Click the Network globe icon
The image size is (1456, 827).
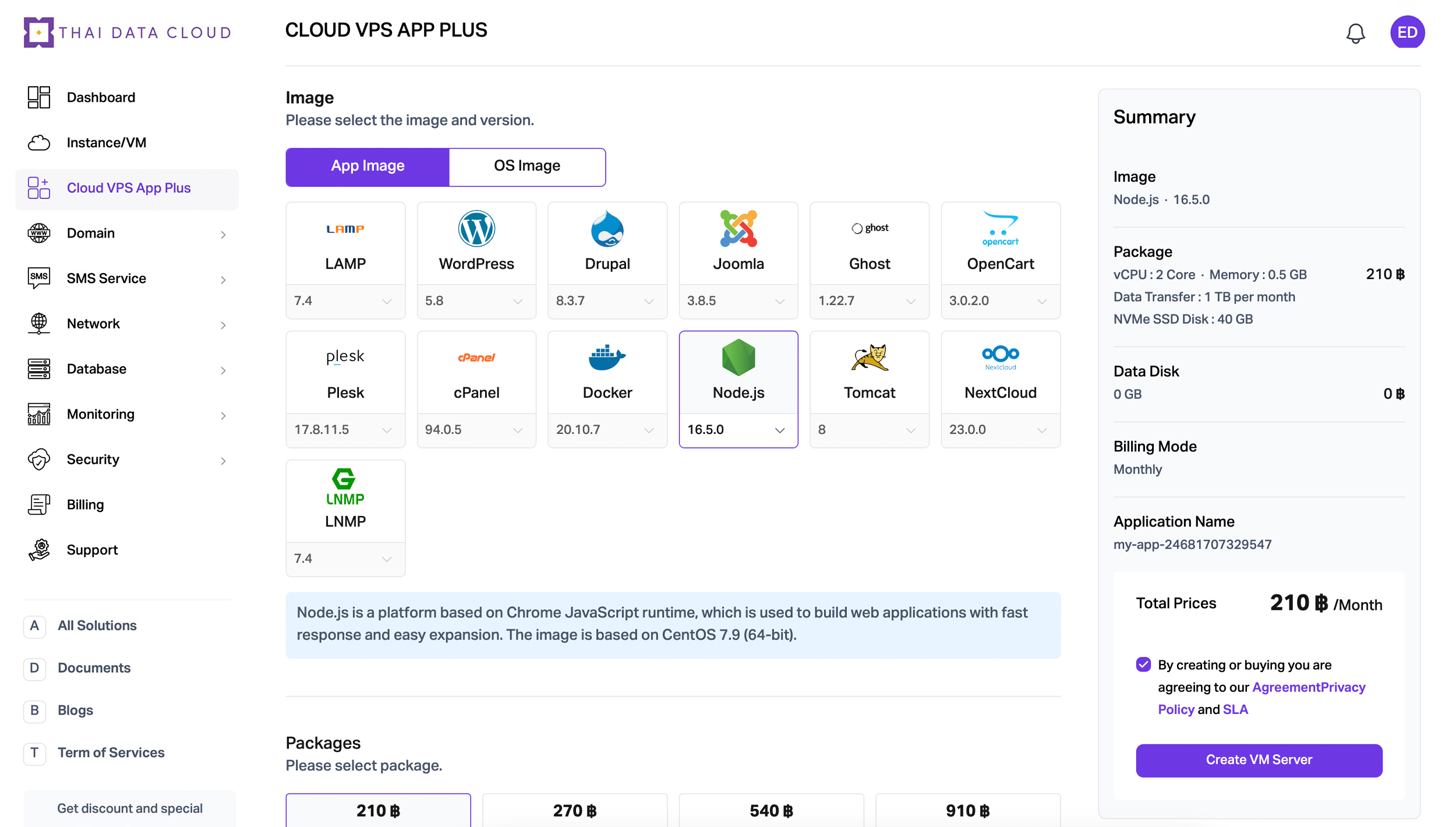coord(39,324)
